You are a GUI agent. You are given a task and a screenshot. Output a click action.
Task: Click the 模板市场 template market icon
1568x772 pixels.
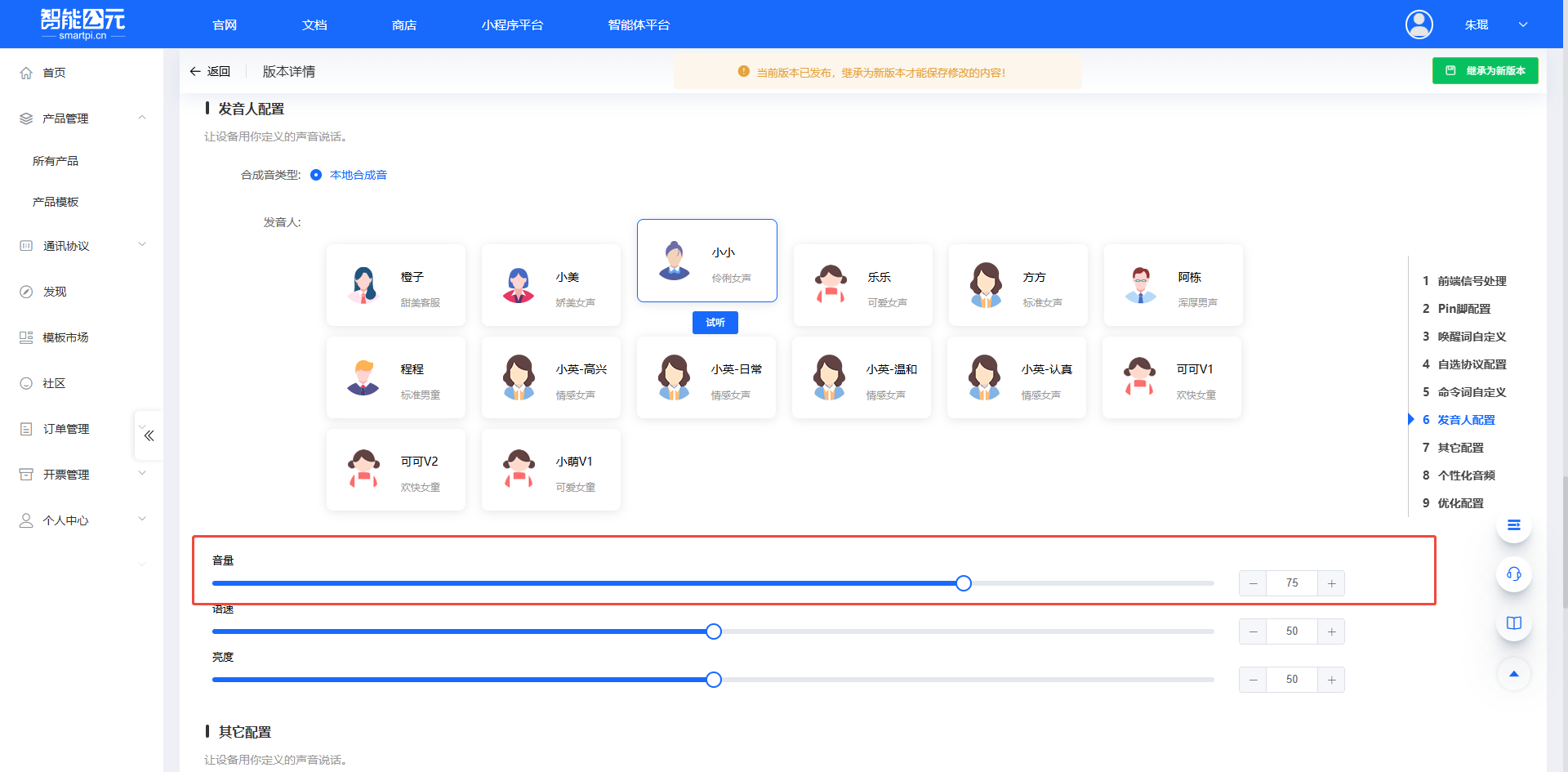point(25,337)
